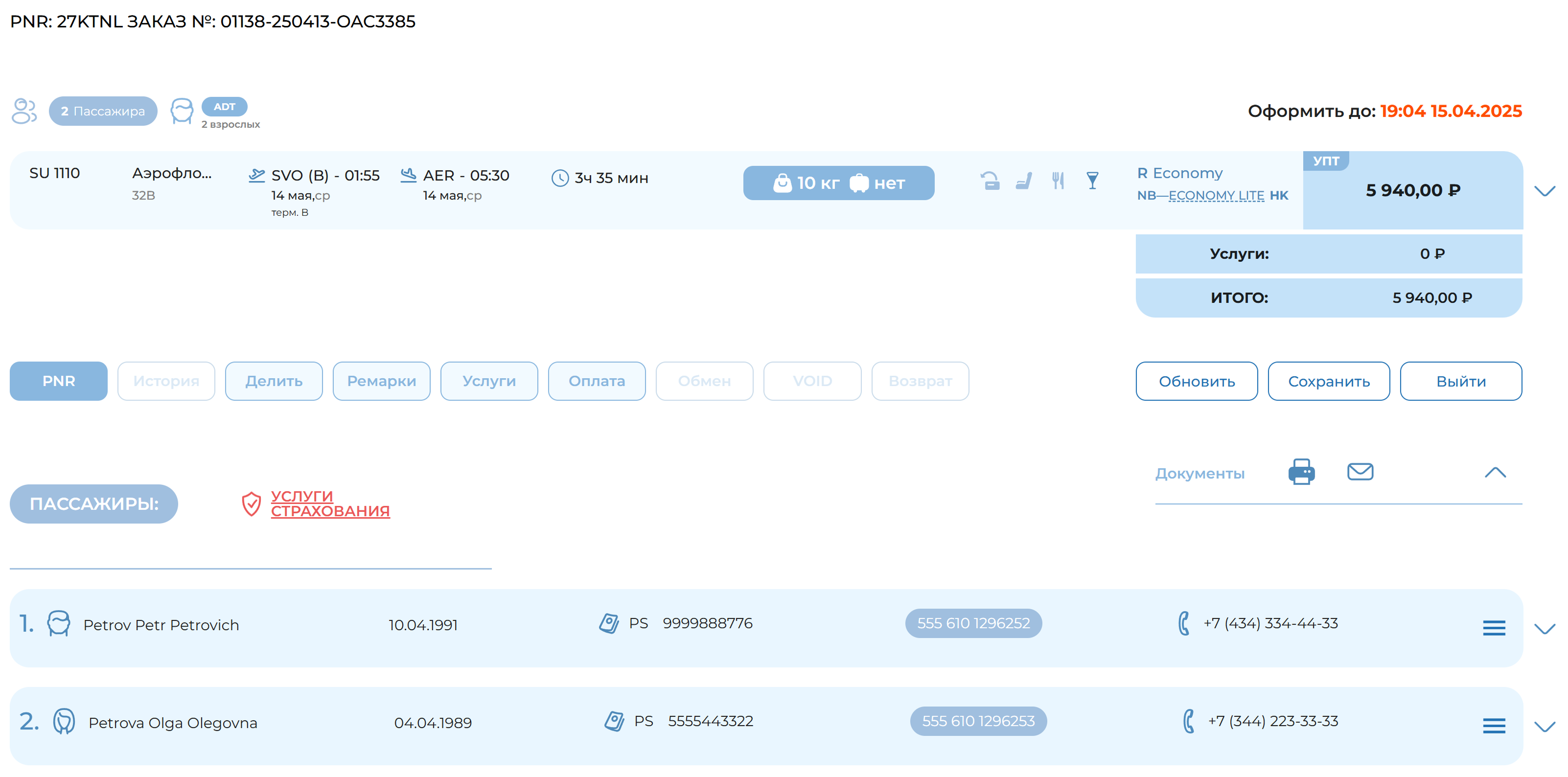Image resolution: width=1568 pixels, height=777 pixels.
Task: Click the suitcase icon showing нет
Action: point(860,182)
